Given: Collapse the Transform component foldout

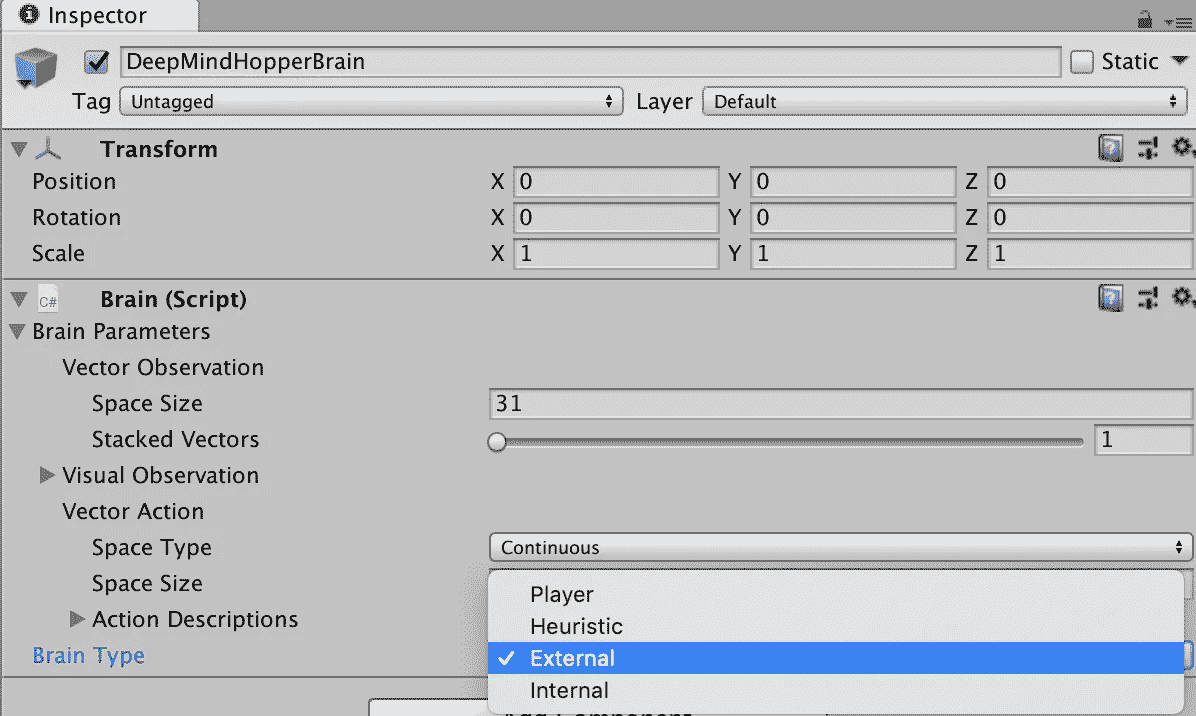Looking at the screenshot, I should pos(19,149).
